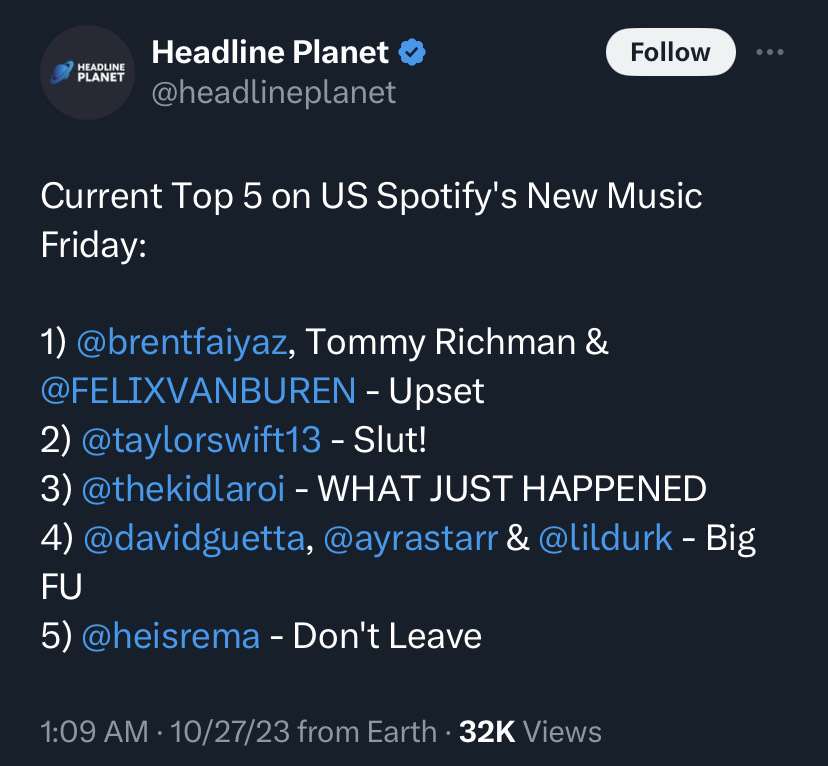Viewport: 828px width, 766px height.
Task: Open the @brentfaiyaz mention
Action: pos(182,342)
